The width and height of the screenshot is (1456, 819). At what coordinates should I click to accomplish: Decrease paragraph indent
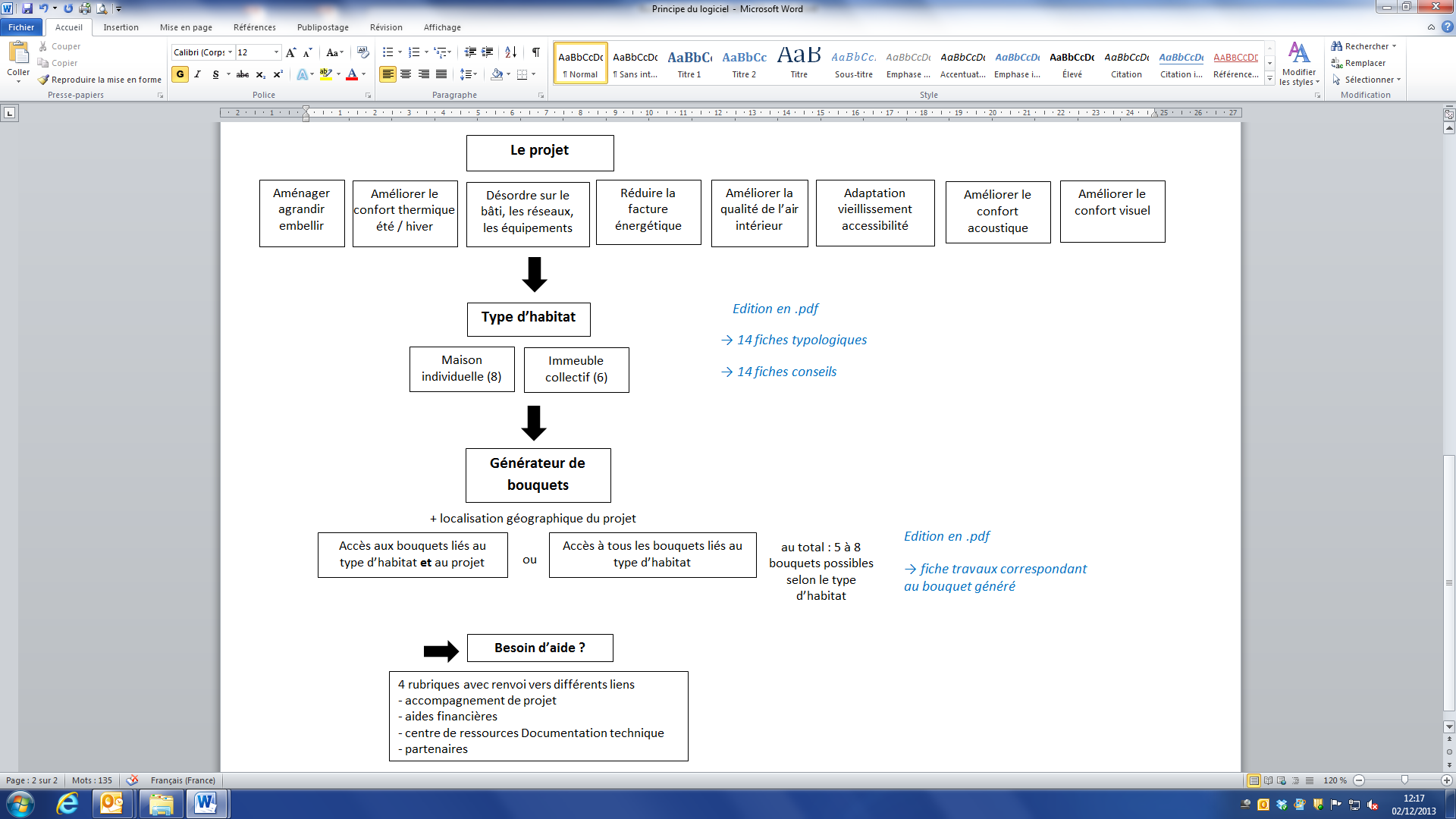pos(470,52)
